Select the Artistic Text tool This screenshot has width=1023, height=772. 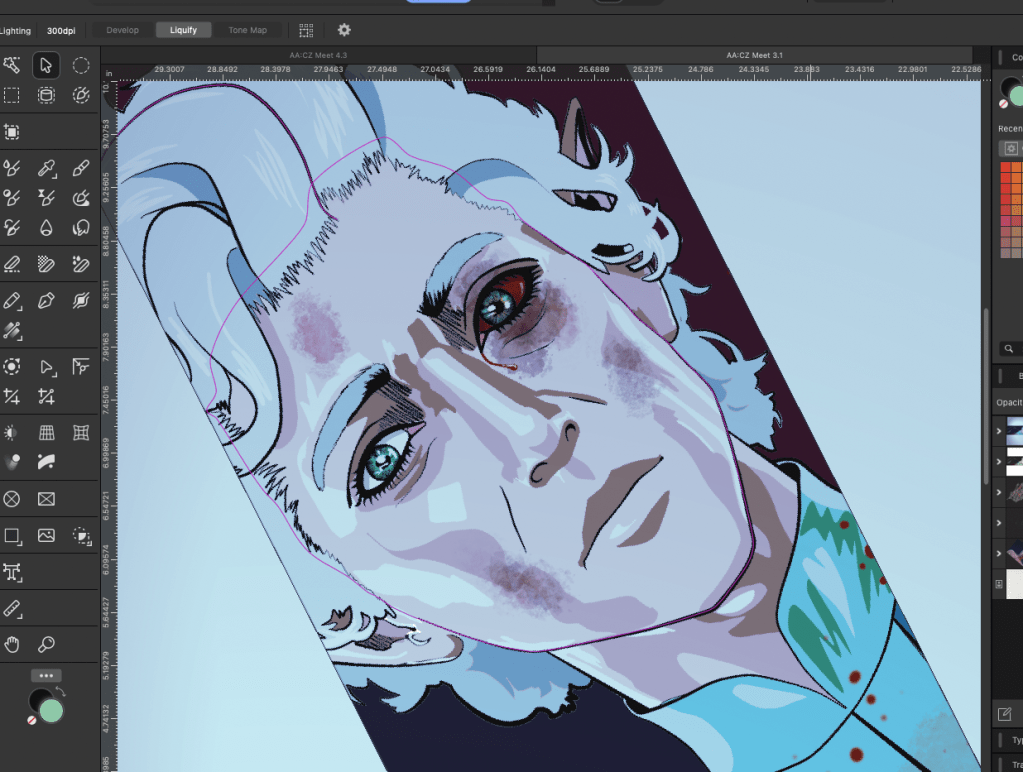pos(12,572)
